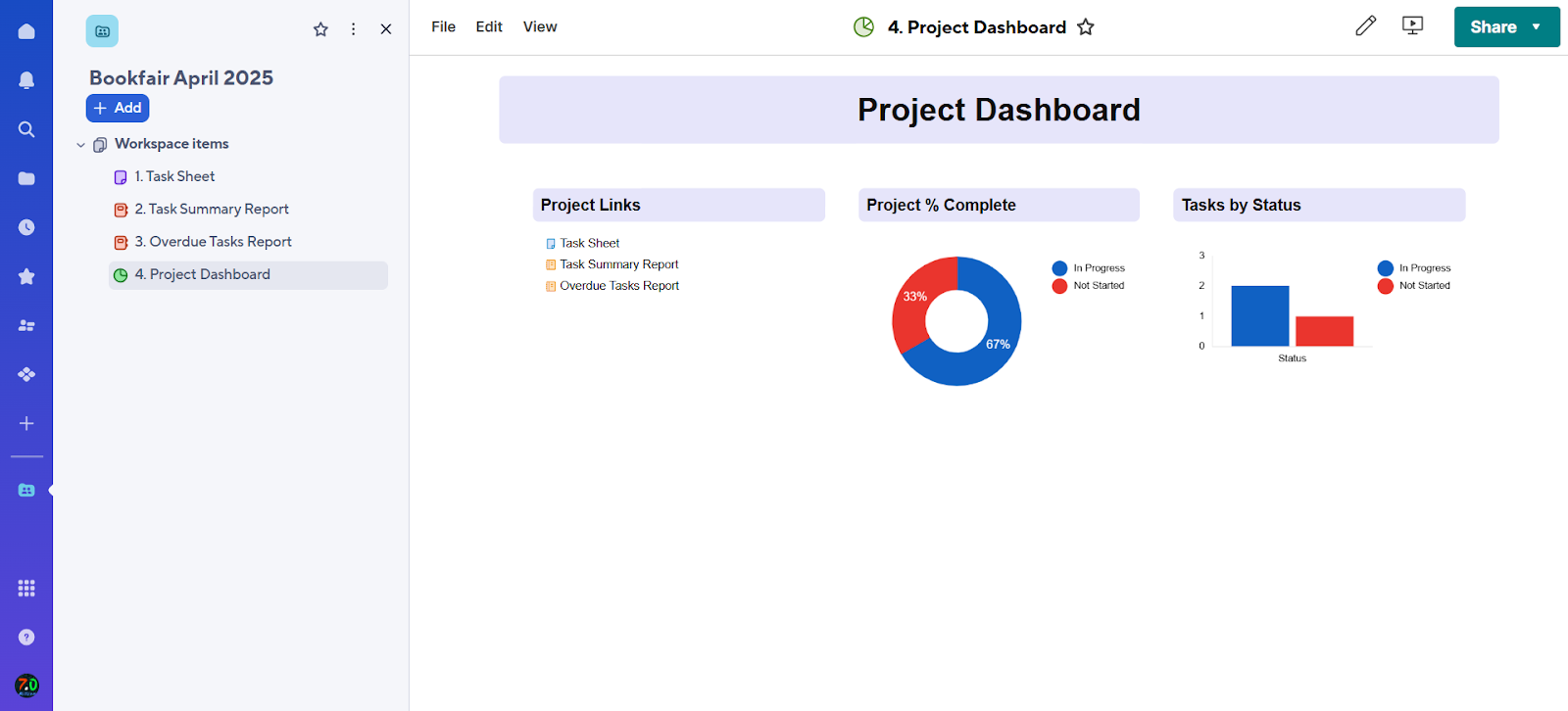This screenshot has height=711, width=1568.
Task: Toggle In Progress in bar chart legend
Action: pos(1414,268)
